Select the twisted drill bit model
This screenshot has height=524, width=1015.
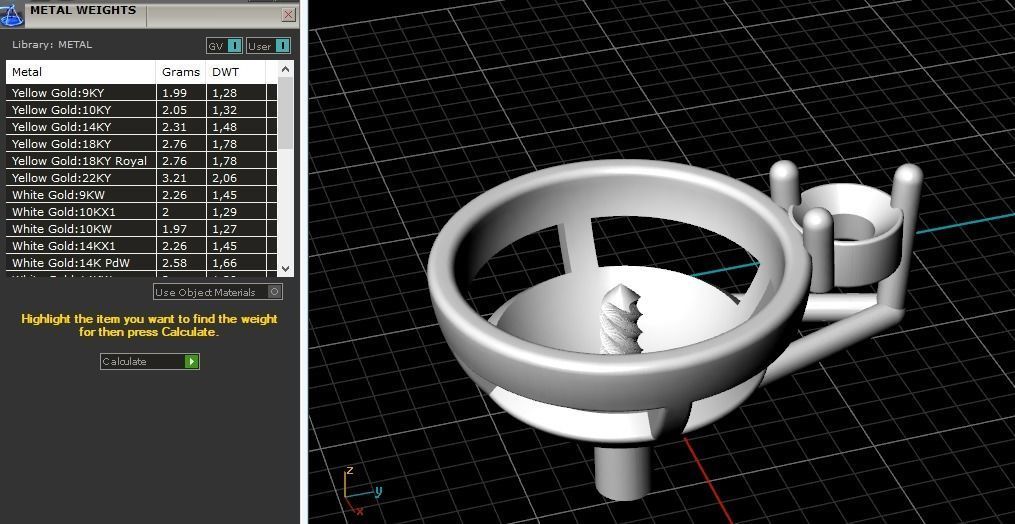(x=620, y=320)
